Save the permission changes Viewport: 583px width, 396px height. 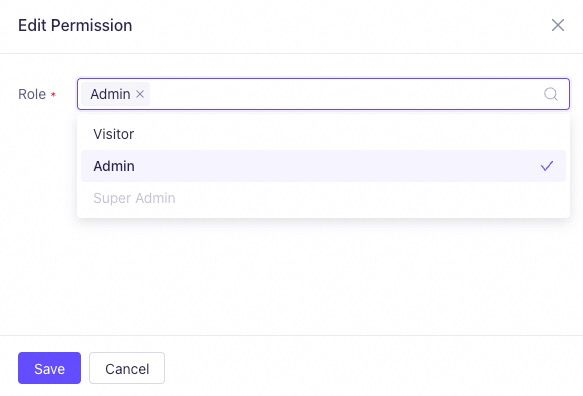(49, 368)
